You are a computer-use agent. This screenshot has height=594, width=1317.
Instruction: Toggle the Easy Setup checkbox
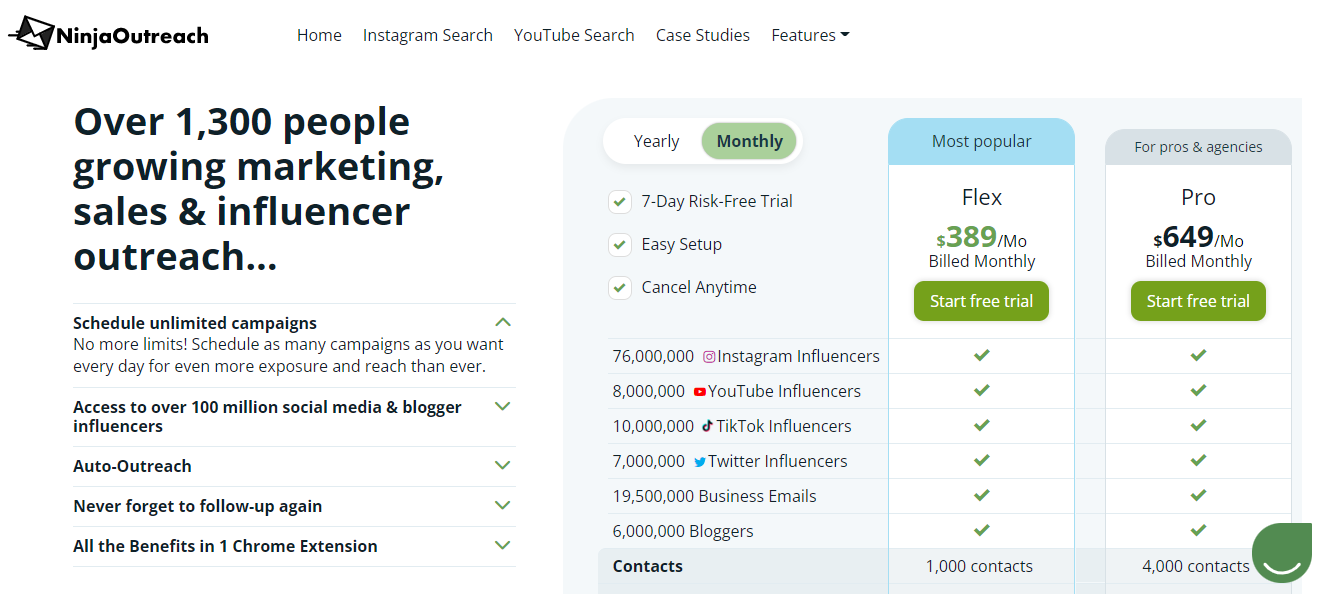(x=620, y=245)
